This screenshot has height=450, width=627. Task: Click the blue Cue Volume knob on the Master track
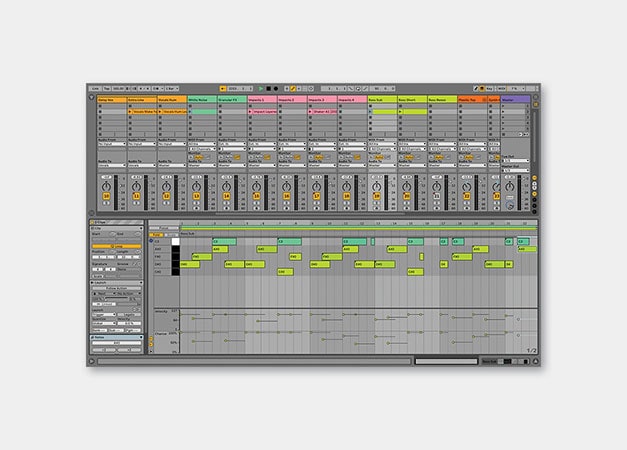[510, 205]
